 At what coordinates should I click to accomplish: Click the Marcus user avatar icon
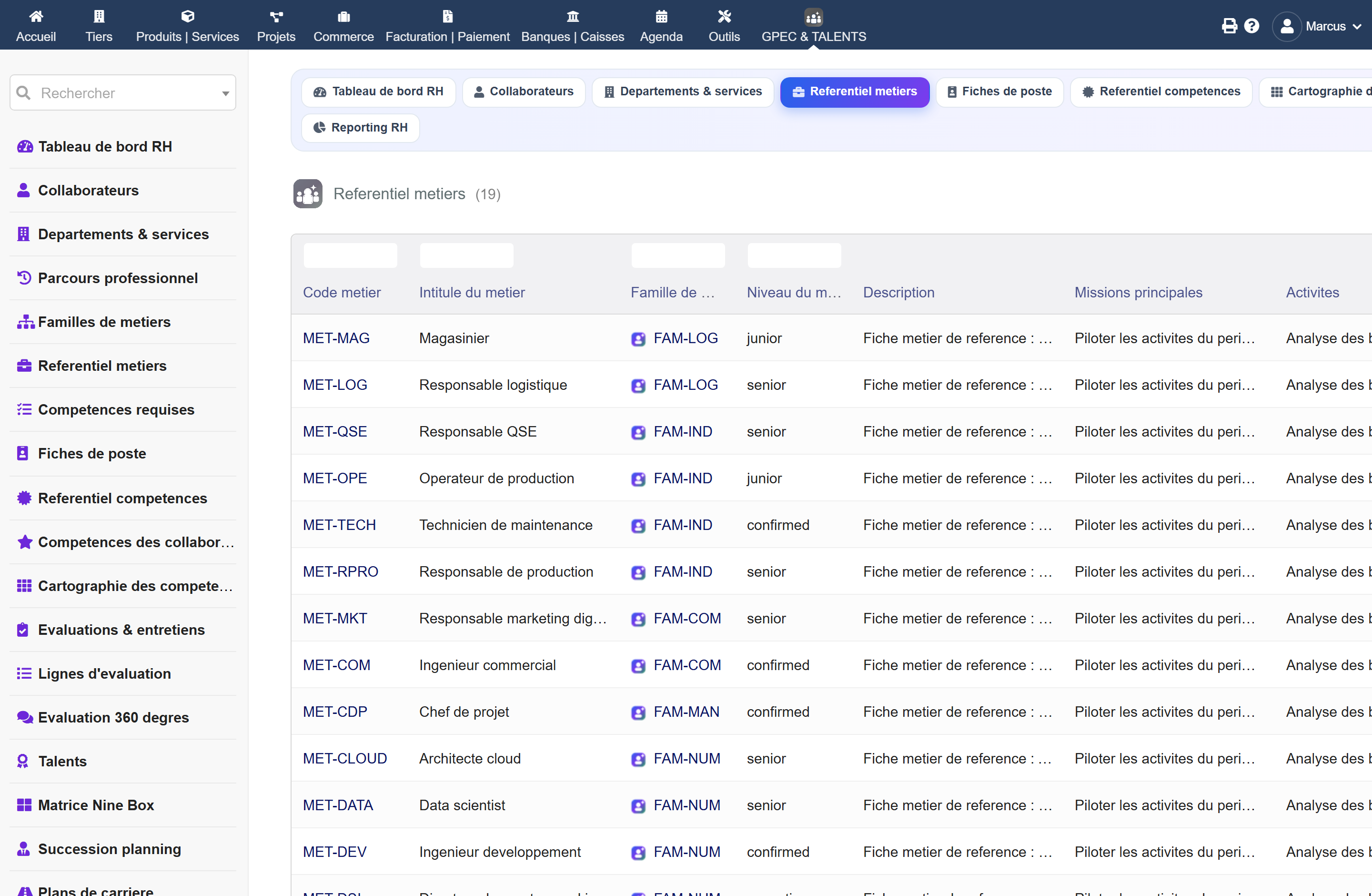[x=1287, y=27]
